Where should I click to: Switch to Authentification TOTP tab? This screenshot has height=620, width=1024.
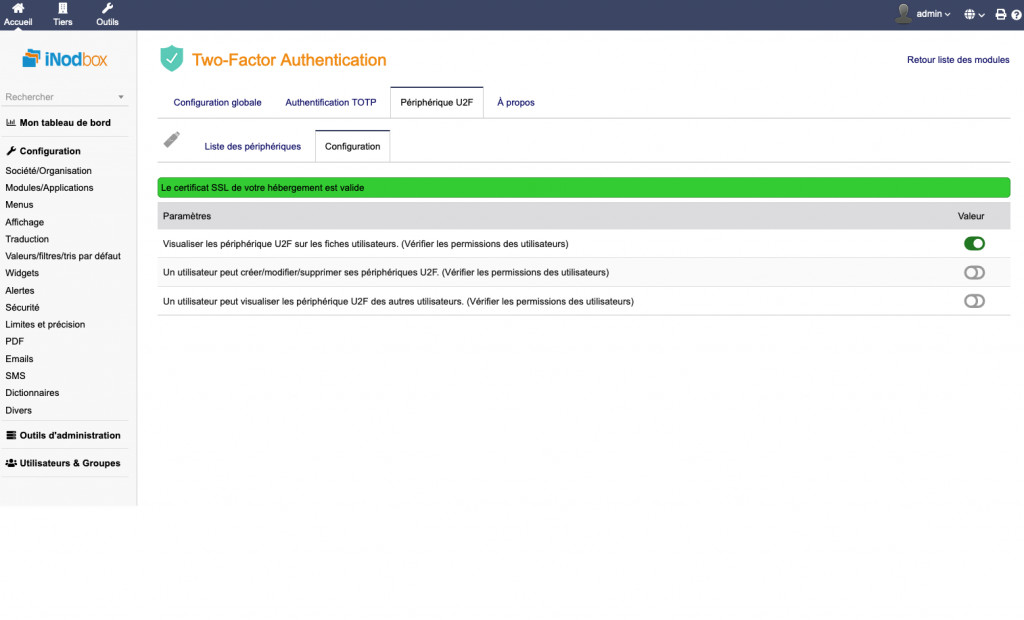(330, 103)
